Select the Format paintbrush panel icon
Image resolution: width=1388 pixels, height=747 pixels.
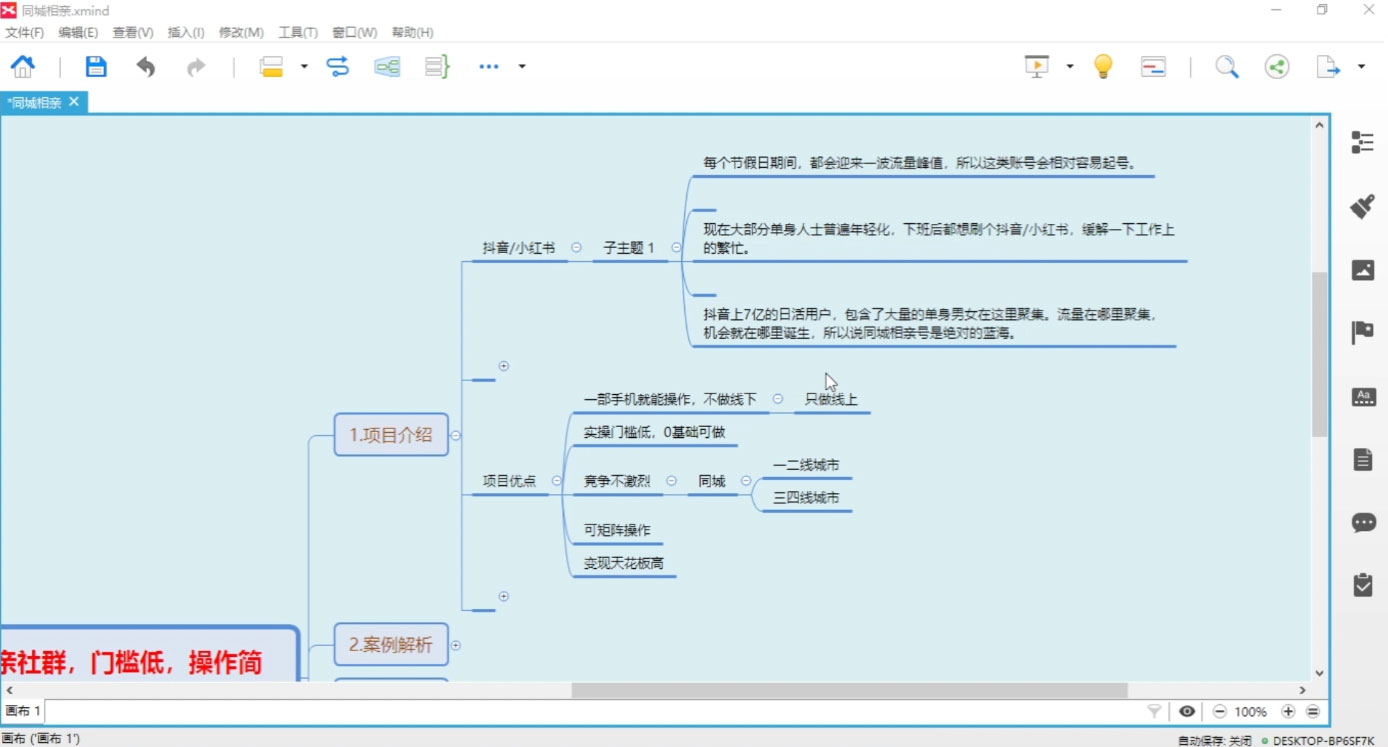(x=1362, y=206)
